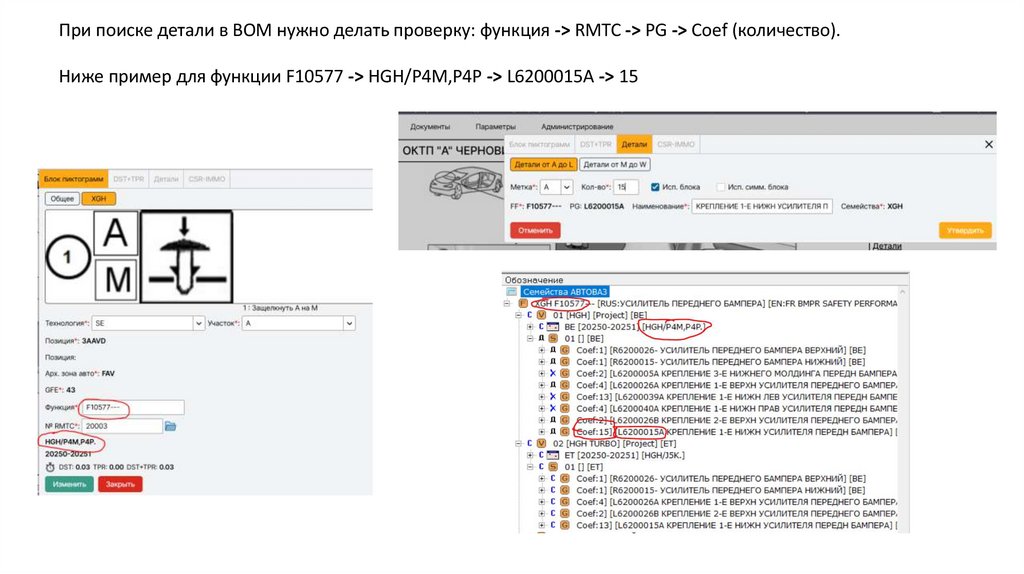Select the Общее sub-tab button

click(62, 199)
